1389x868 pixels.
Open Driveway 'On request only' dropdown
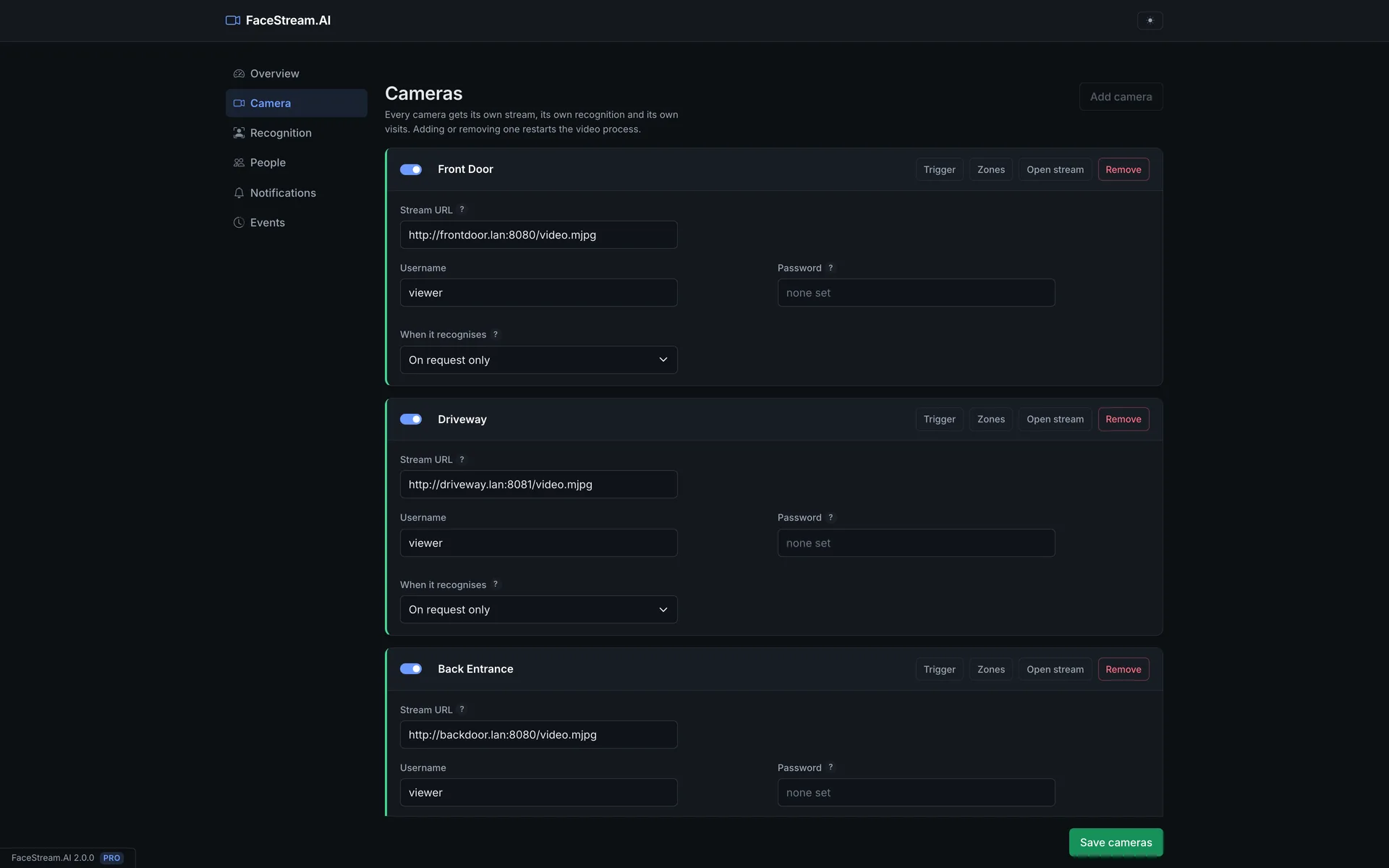(538, 610)
